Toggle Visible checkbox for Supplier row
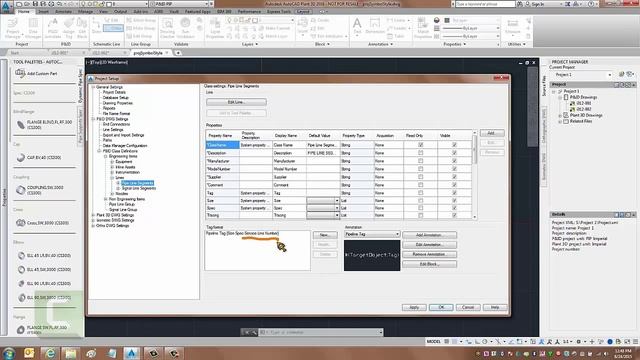 click(x=454, y=177)
